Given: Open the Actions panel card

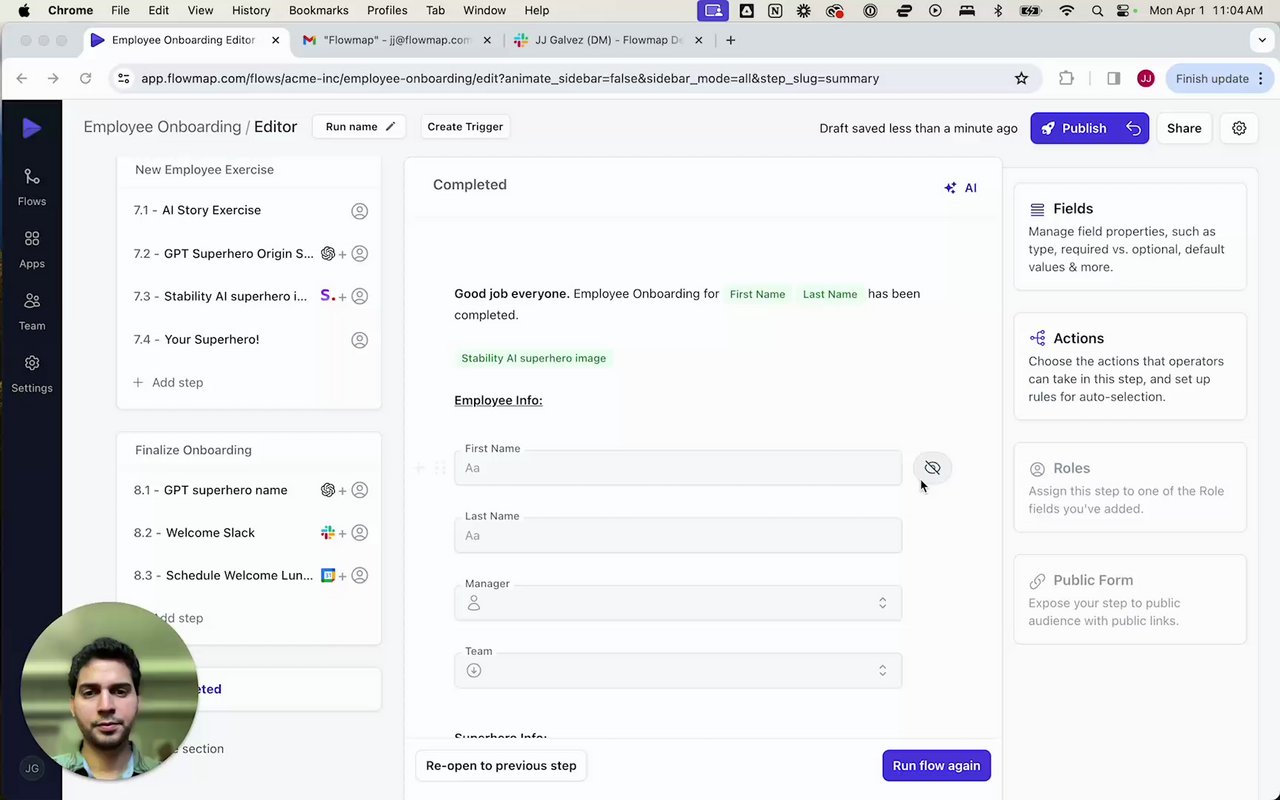Looking at the screenshot, I should (x=1130, y=367).
